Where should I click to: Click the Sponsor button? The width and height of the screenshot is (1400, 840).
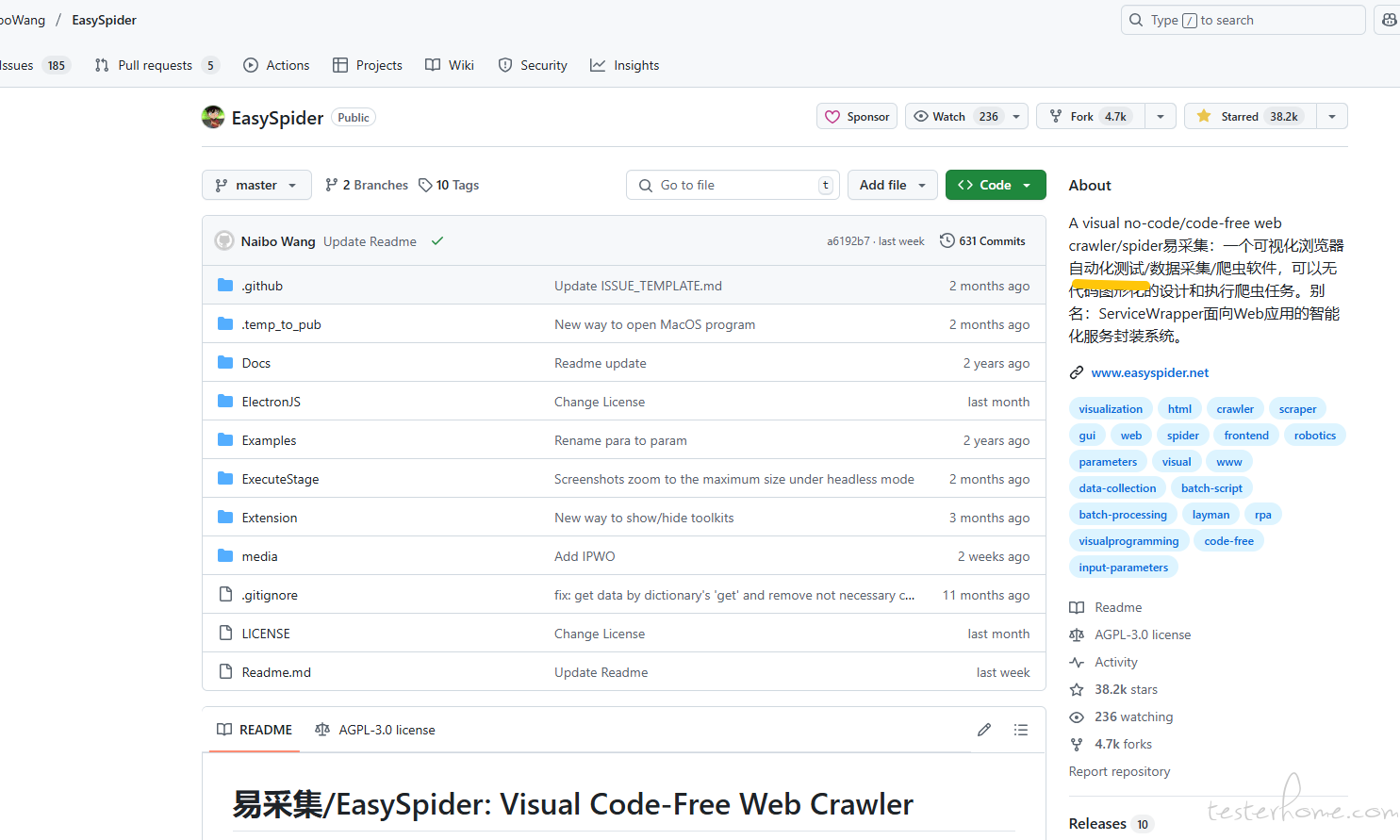pos(857,117)
